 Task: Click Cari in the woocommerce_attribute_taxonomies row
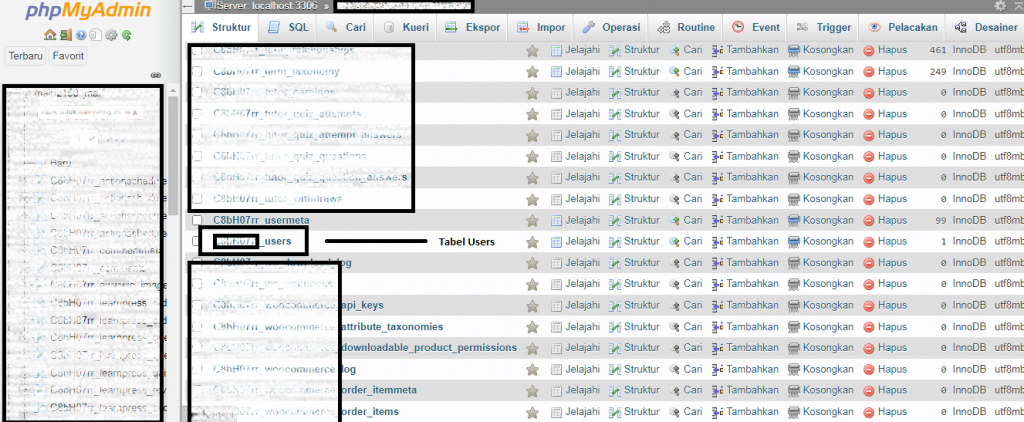(x=685, y=327)
